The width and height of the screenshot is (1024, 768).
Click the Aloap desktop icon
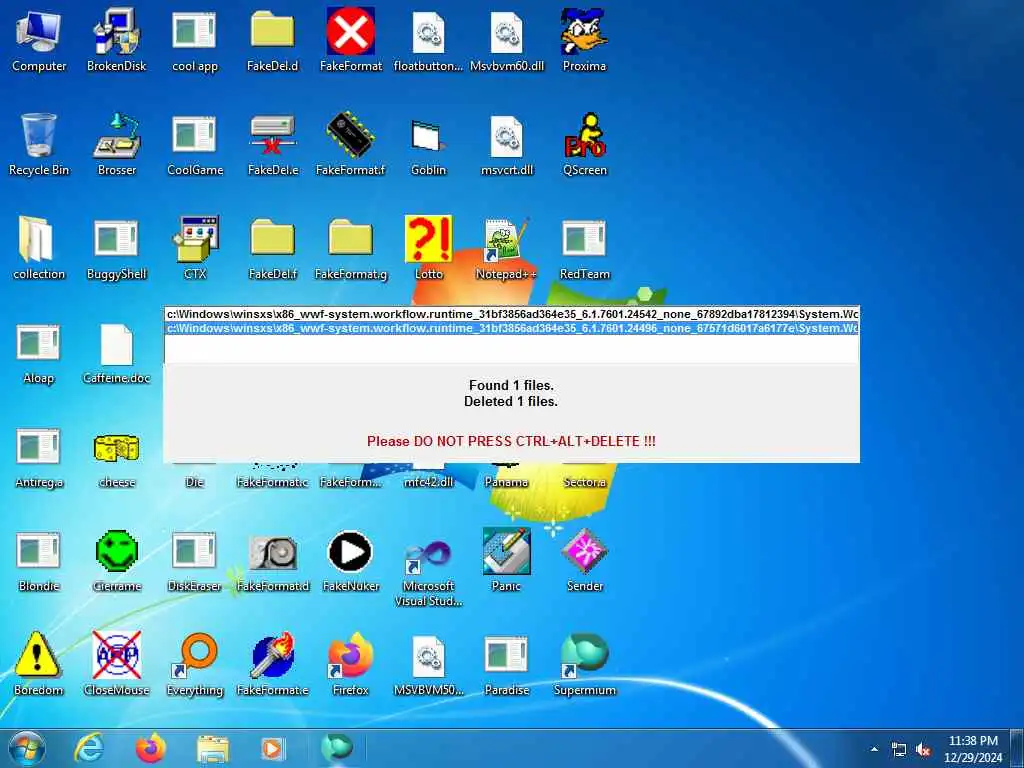tap(39, 352)
